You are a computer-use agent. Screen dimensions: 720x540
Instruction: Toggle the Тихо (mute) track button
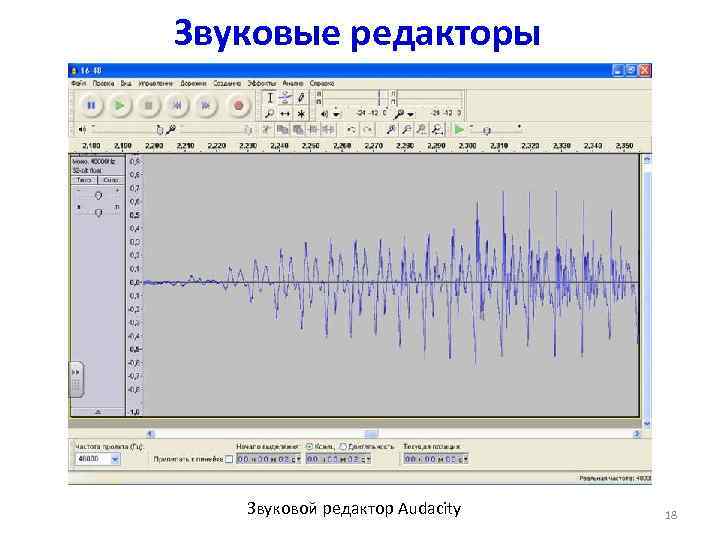pos(84,180)
